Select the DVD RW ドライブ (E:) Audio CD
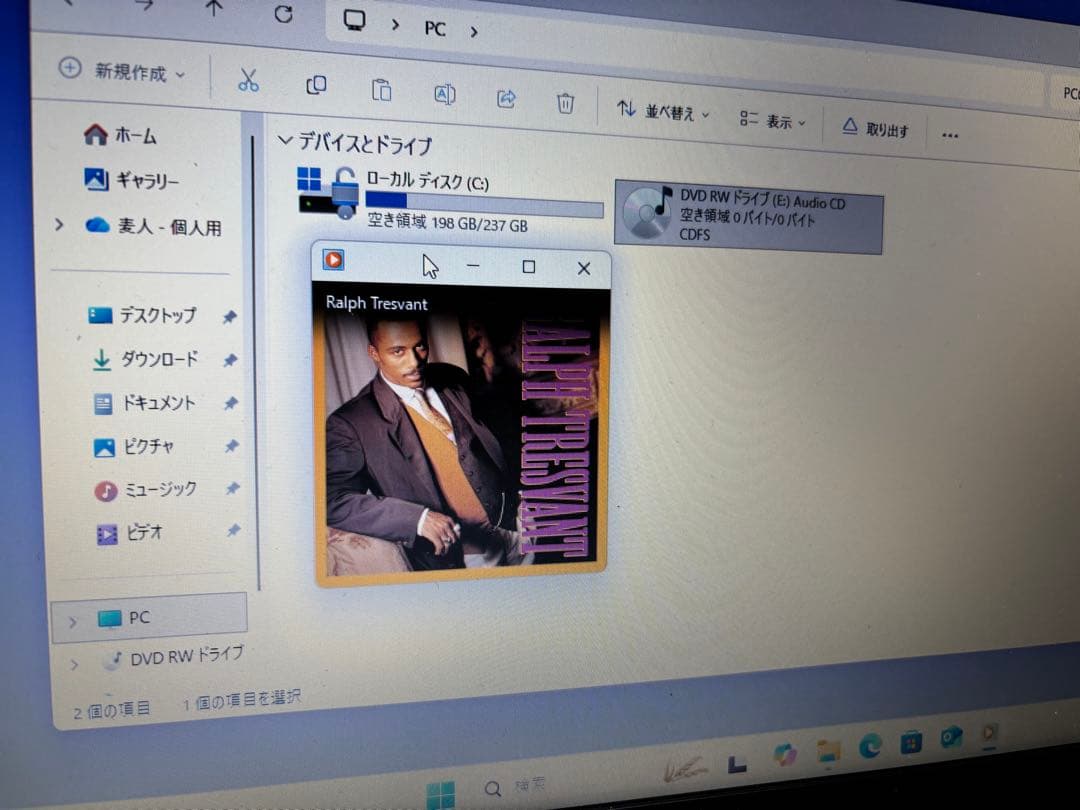This screenshot has height=810, width=1080. pyautogui.click(x=748, y=217)
